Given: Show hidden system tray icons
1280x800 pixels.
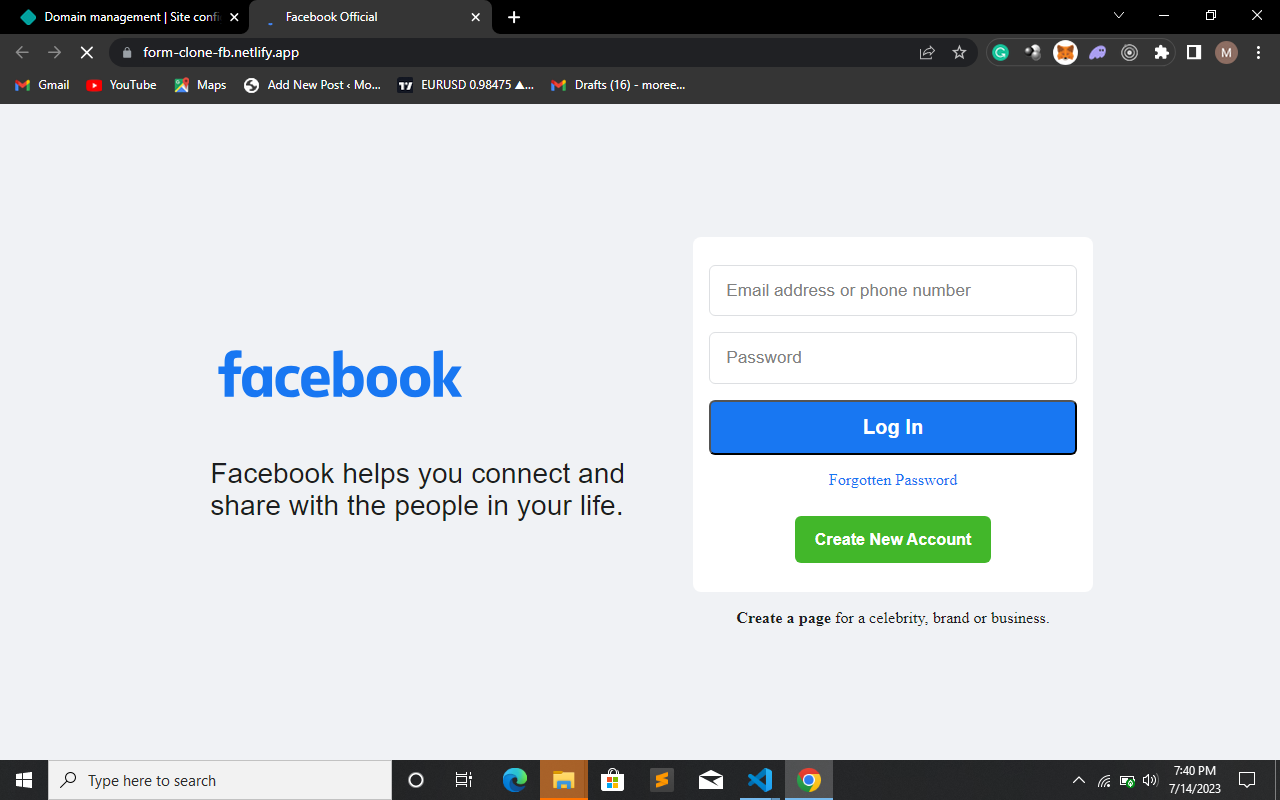Looking at the screenshot, I should click(1078, 780).
